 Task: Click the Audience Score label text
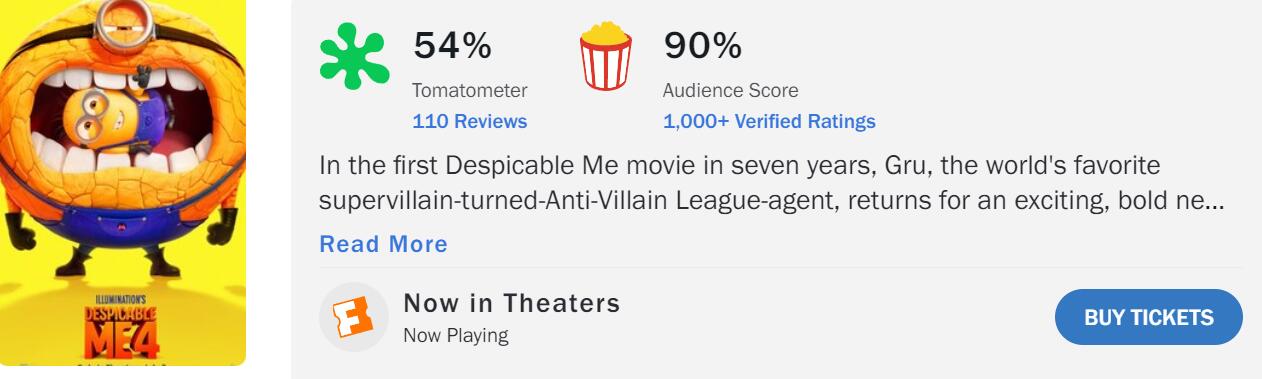[731, 91]
